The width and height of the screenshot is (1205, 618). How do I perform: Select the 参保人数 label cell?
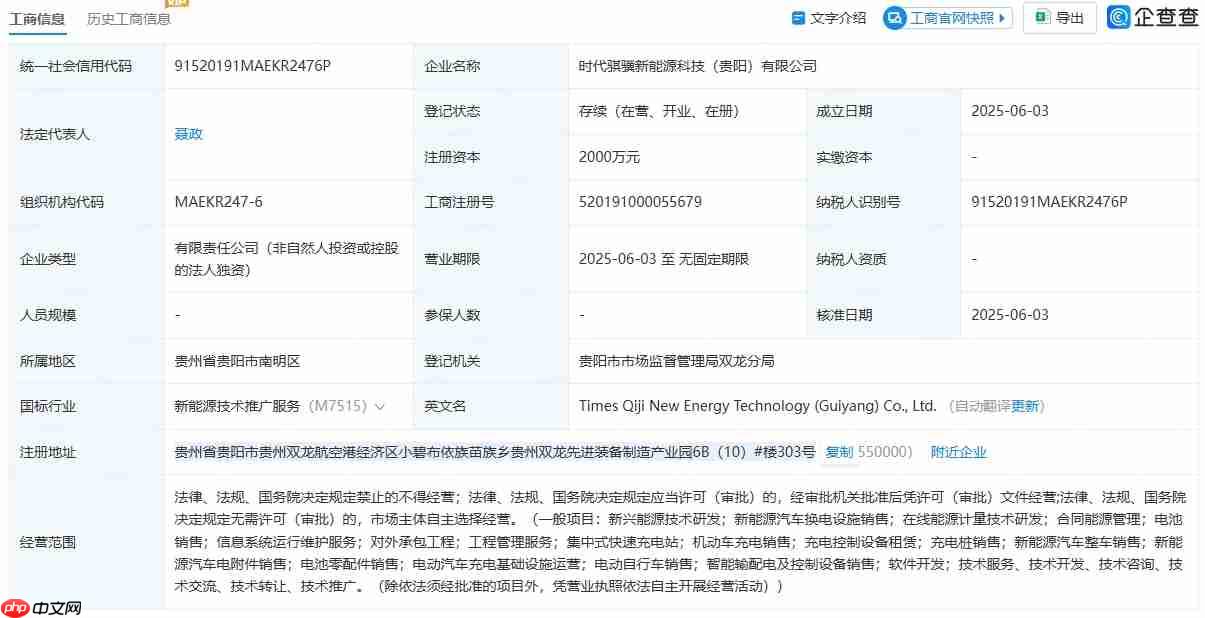click(490, 315)
